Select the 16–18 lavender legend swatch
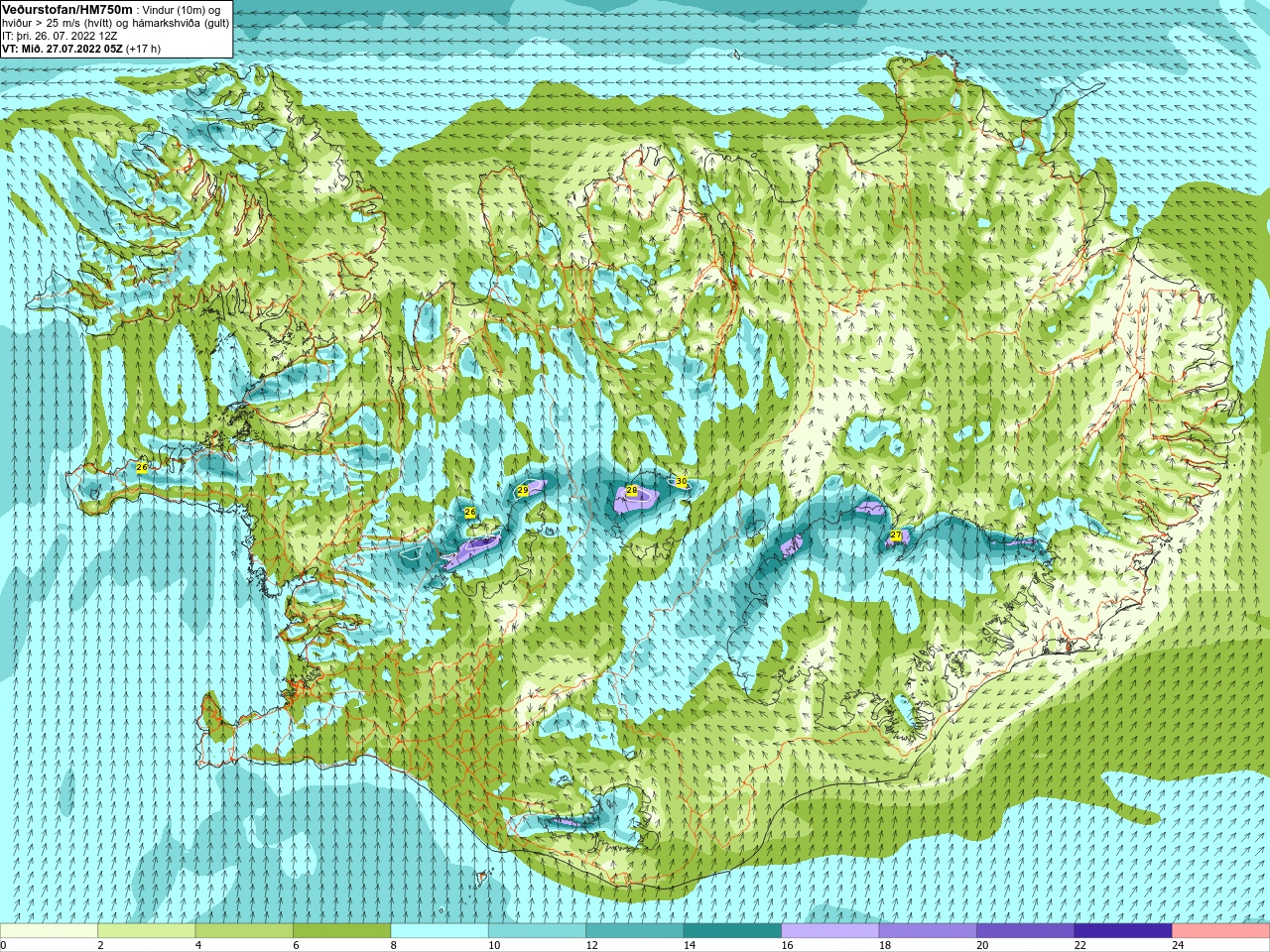The image size is (1270, 952). pos(830,931)
